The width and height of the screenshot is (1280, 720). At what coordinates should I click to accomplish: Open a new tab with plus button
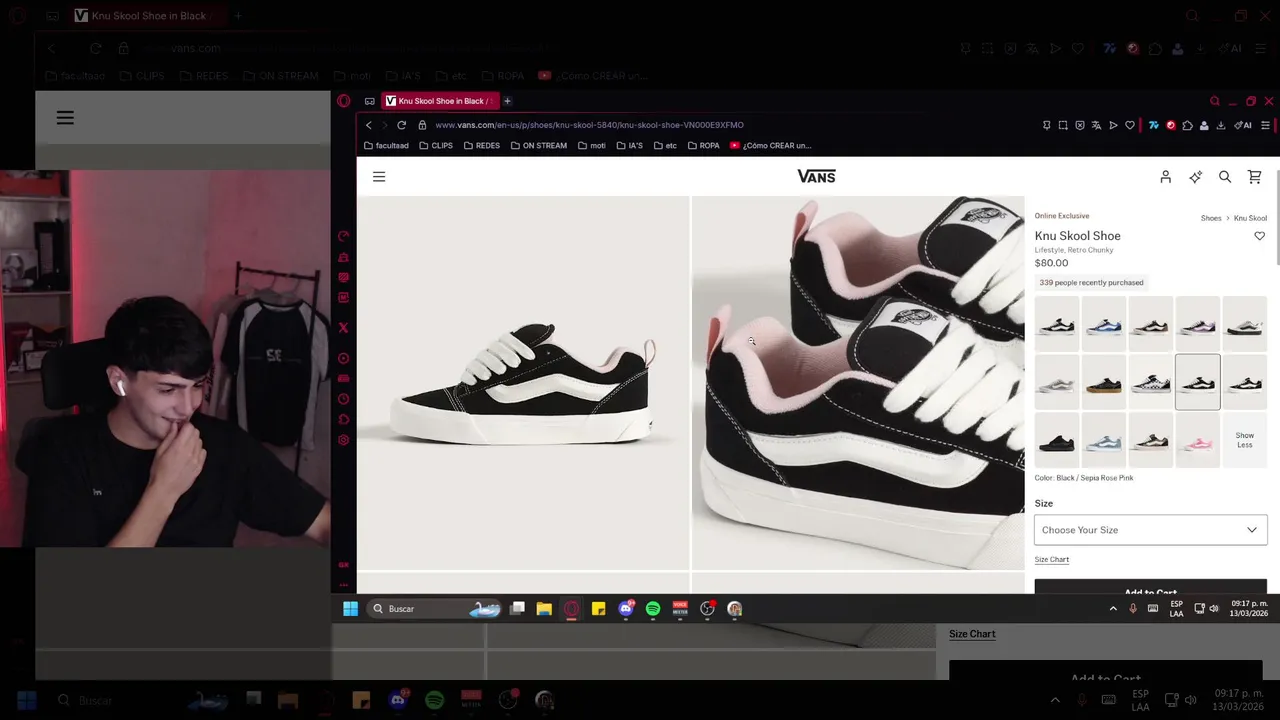click(507, 101)
